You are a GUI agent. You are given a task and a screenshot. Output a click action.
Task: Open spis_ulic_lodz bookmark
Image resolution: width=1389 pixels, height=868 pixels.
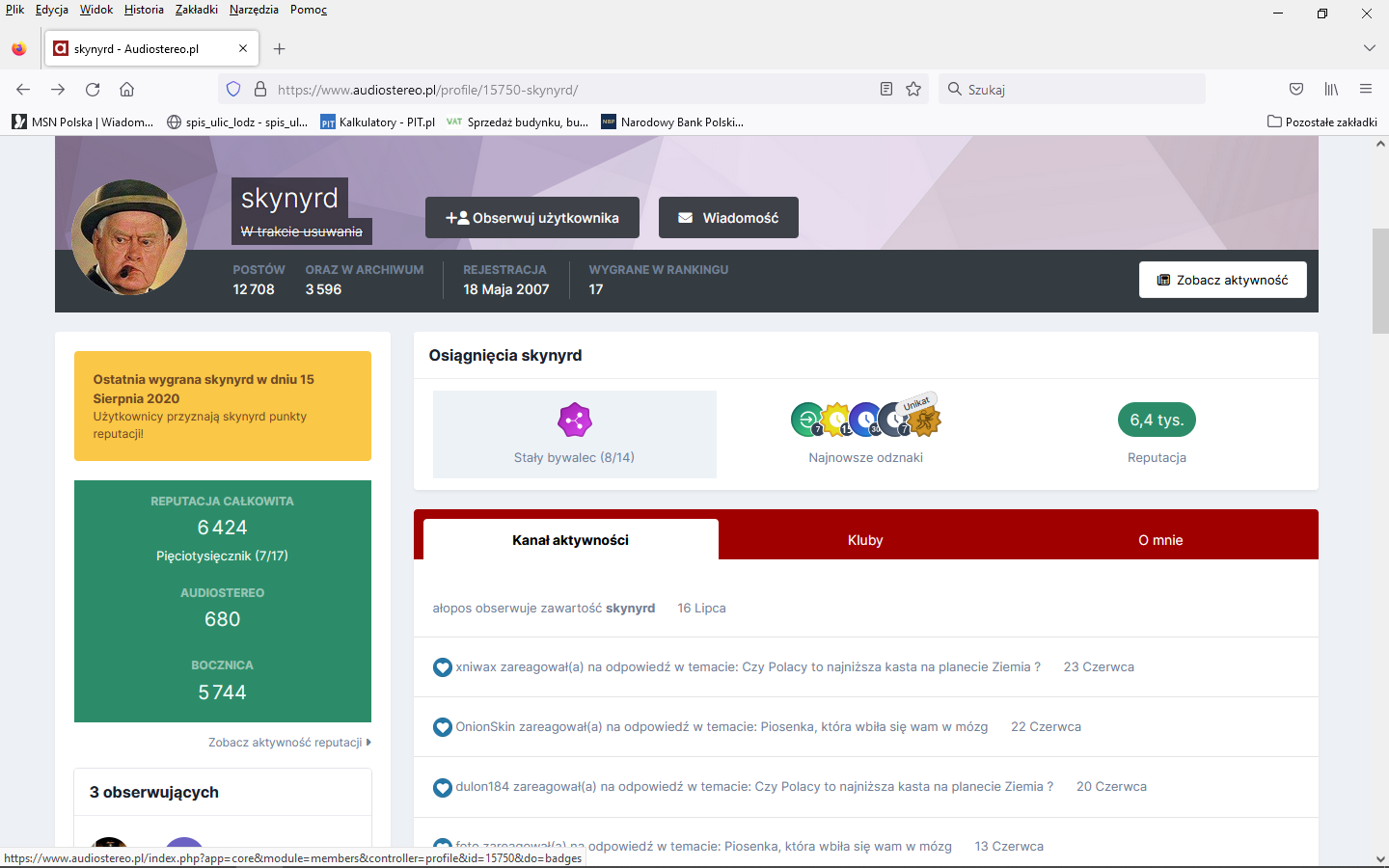click(x=237, y=122)
